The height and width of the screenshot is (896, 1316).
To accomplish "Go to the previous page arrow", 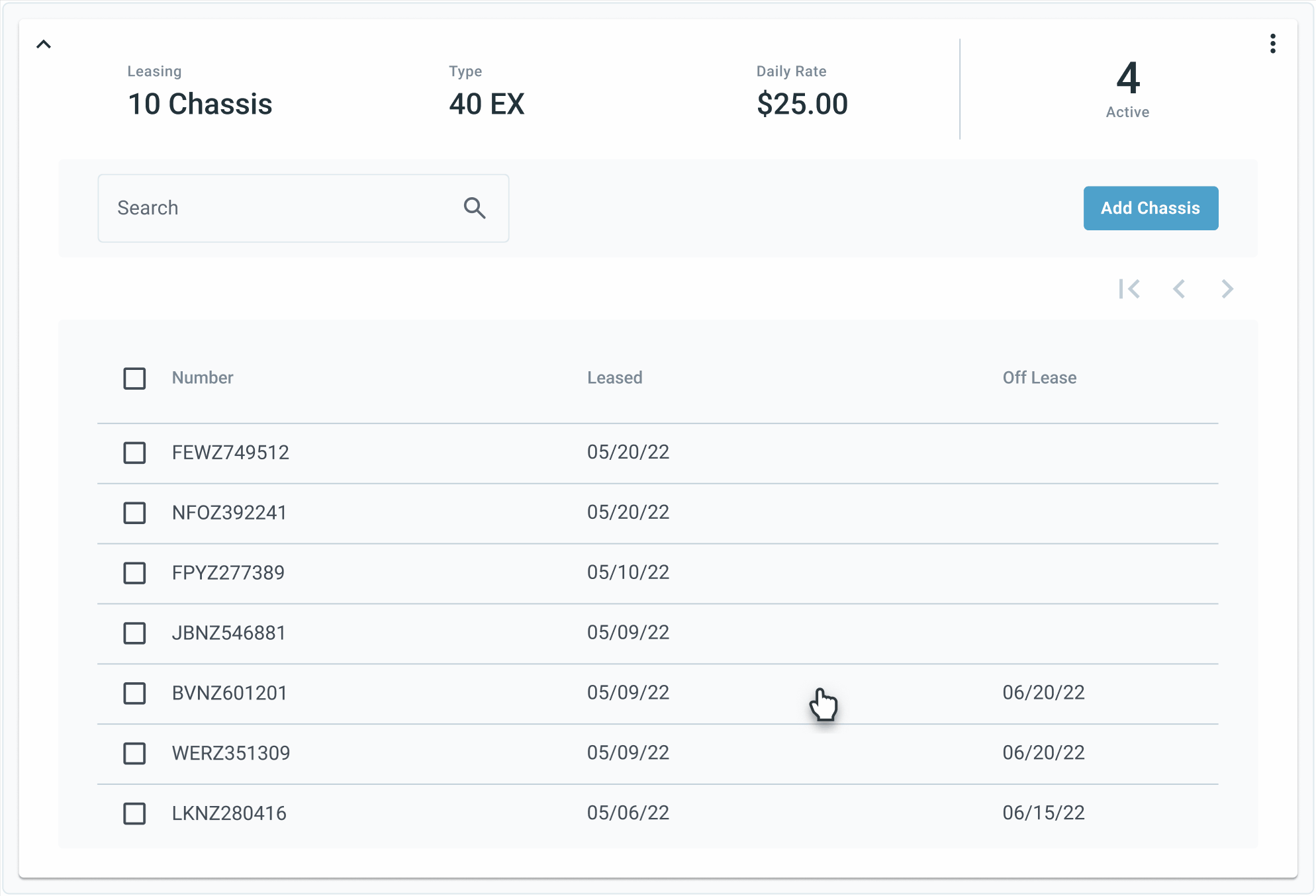I will click(x=1178, y=289).
